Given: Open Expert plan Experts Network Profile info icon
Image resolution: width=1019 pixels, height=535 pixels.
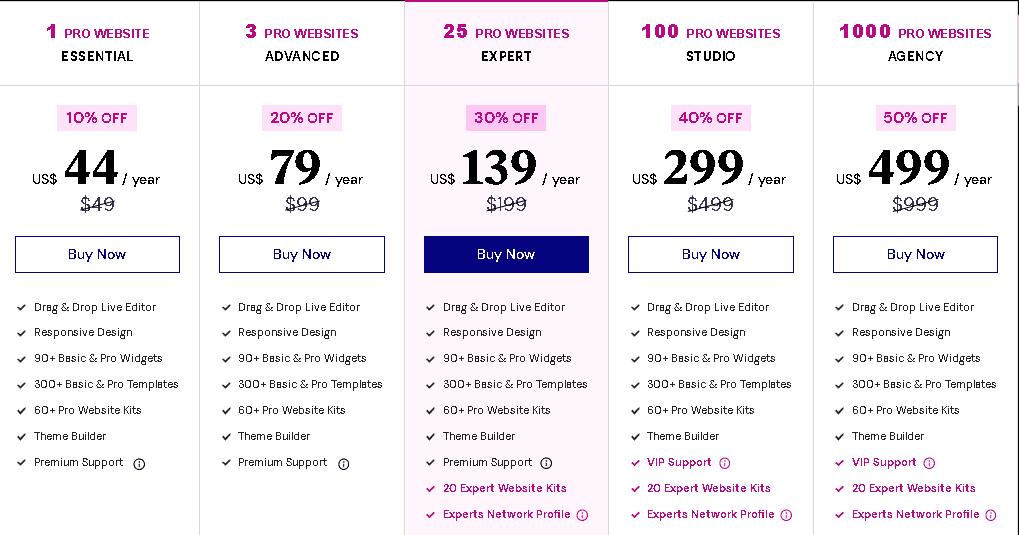Looking at the screenshot, I should 582,515.
